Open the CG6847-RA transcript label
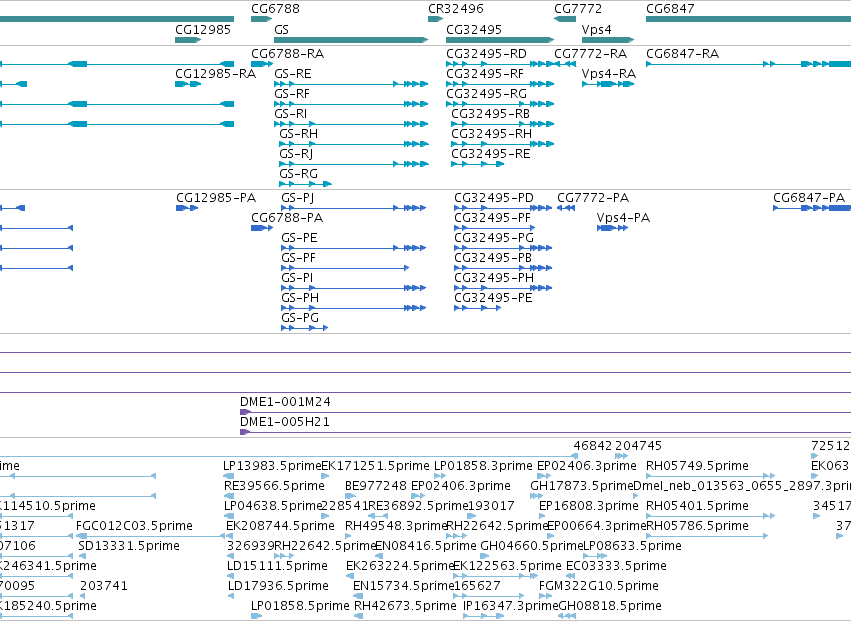The height and width of the screenshot is (621, 851). point(683,54)
